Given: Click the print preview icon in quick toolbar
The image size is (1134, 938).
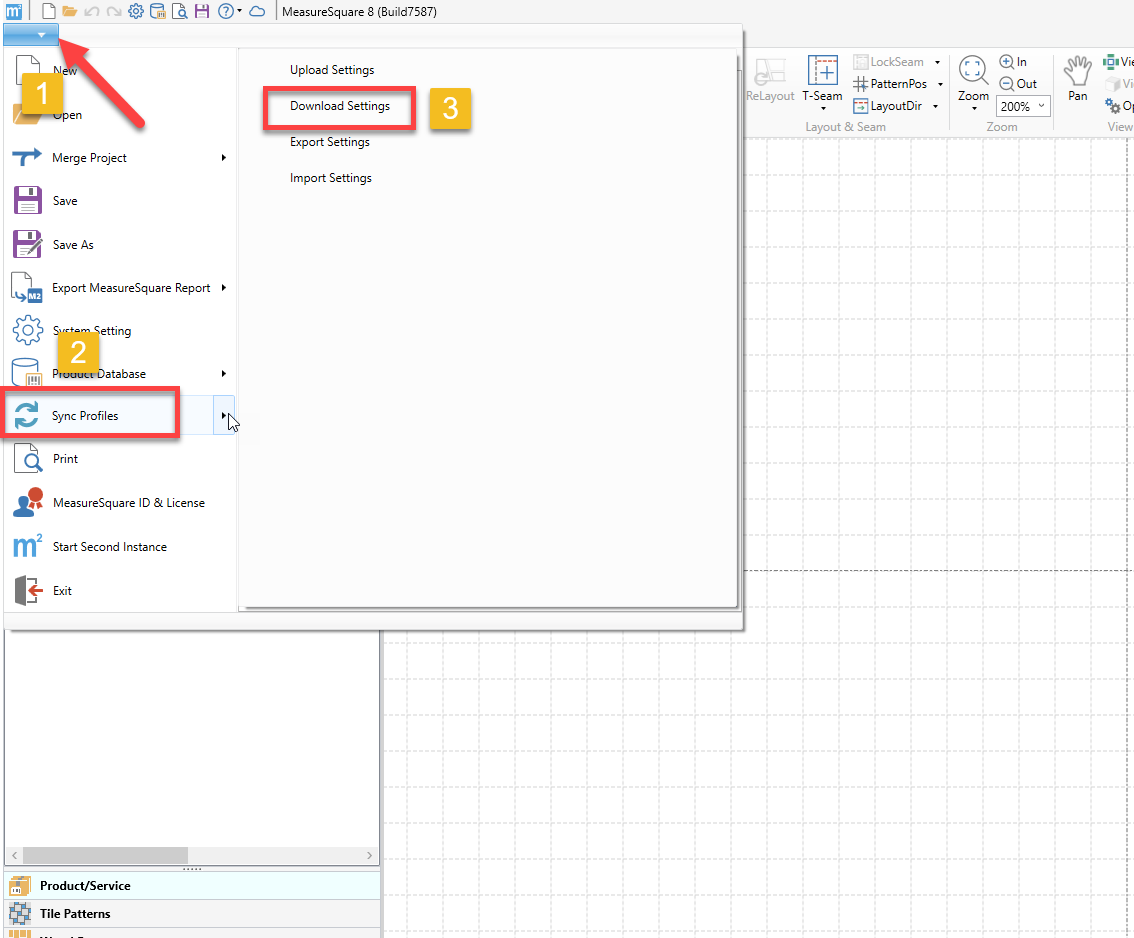Looking at the screenshot, I should coord(180,11).
